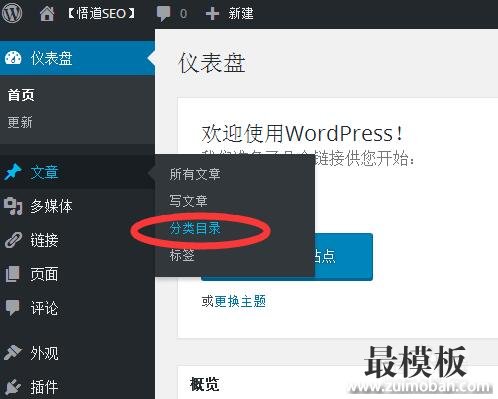The image size is (498, 399).
Task: Click the blue customize site button
Action: pyautogui.click(x=343, y=257)
